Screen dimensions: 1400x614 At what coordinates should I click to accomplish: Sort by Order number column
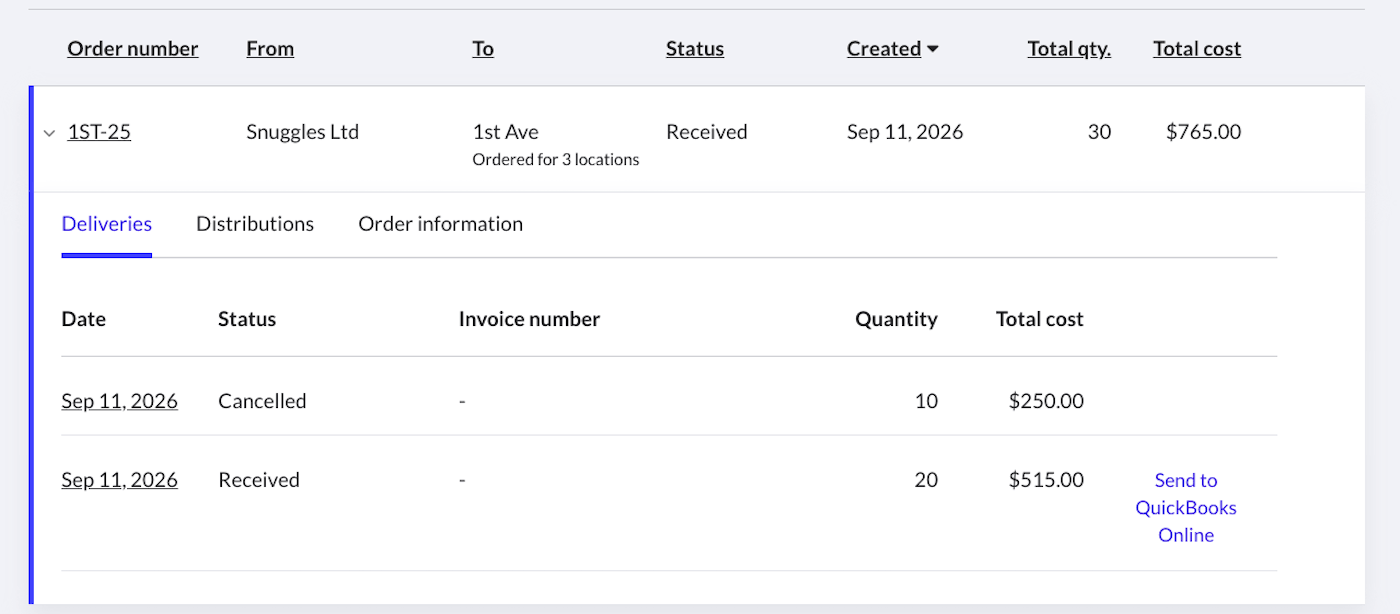tap(133, 49)
